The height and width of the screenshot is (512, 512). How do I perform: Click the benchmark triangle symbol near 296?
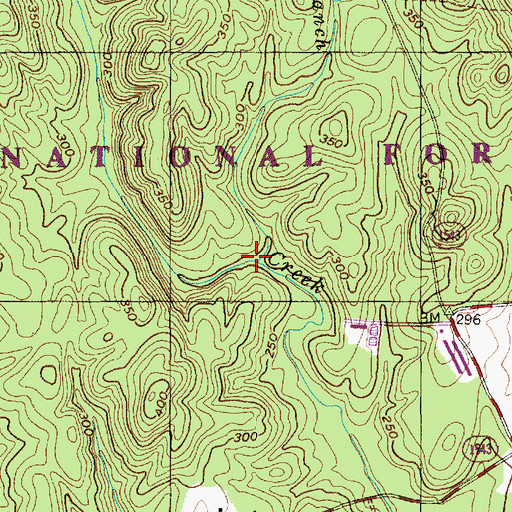point(448,311)
